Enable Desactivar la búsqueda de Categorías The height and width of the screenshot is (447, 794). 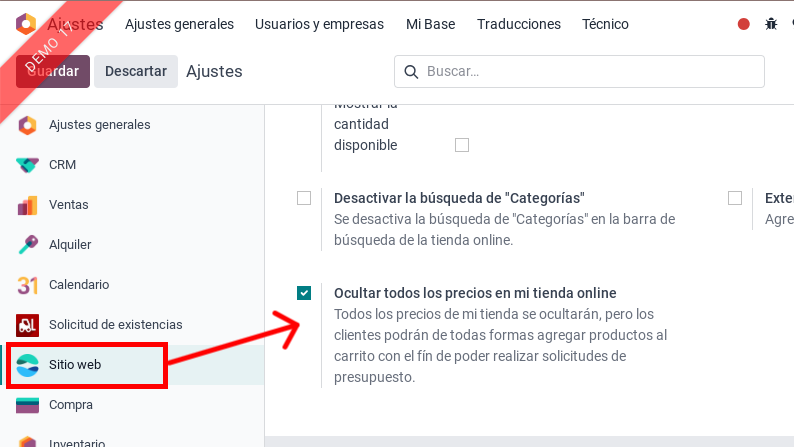(304, 198)
